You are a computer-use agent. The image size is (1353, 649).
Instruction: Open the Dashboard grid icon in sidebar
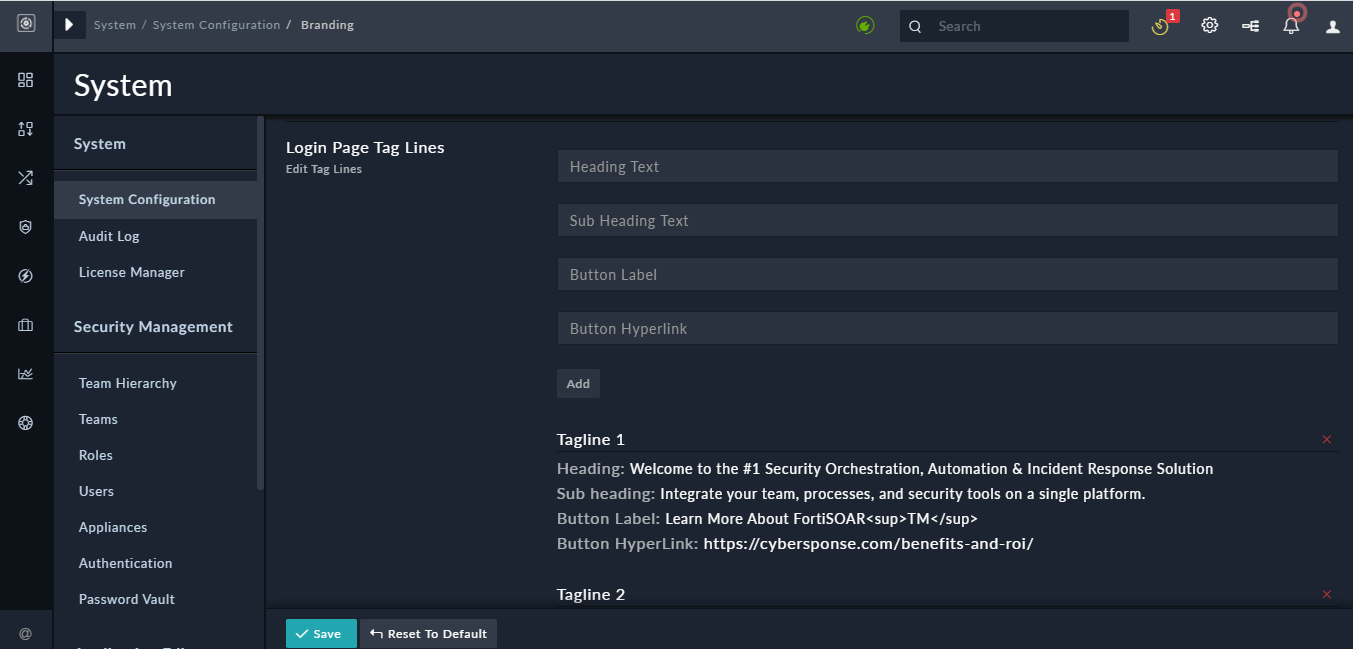[x=26, y=80]
